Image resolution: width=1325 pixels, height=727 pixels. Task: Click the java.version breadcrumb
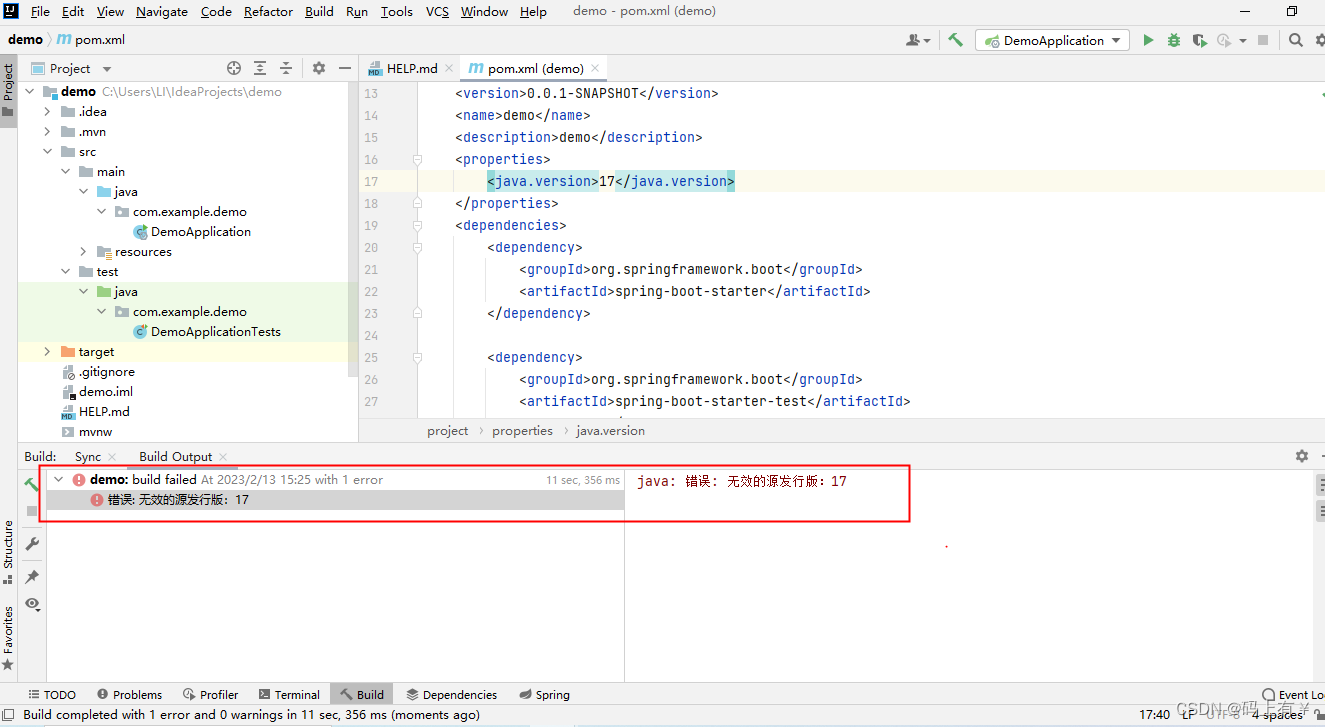[x=610, y=431]
